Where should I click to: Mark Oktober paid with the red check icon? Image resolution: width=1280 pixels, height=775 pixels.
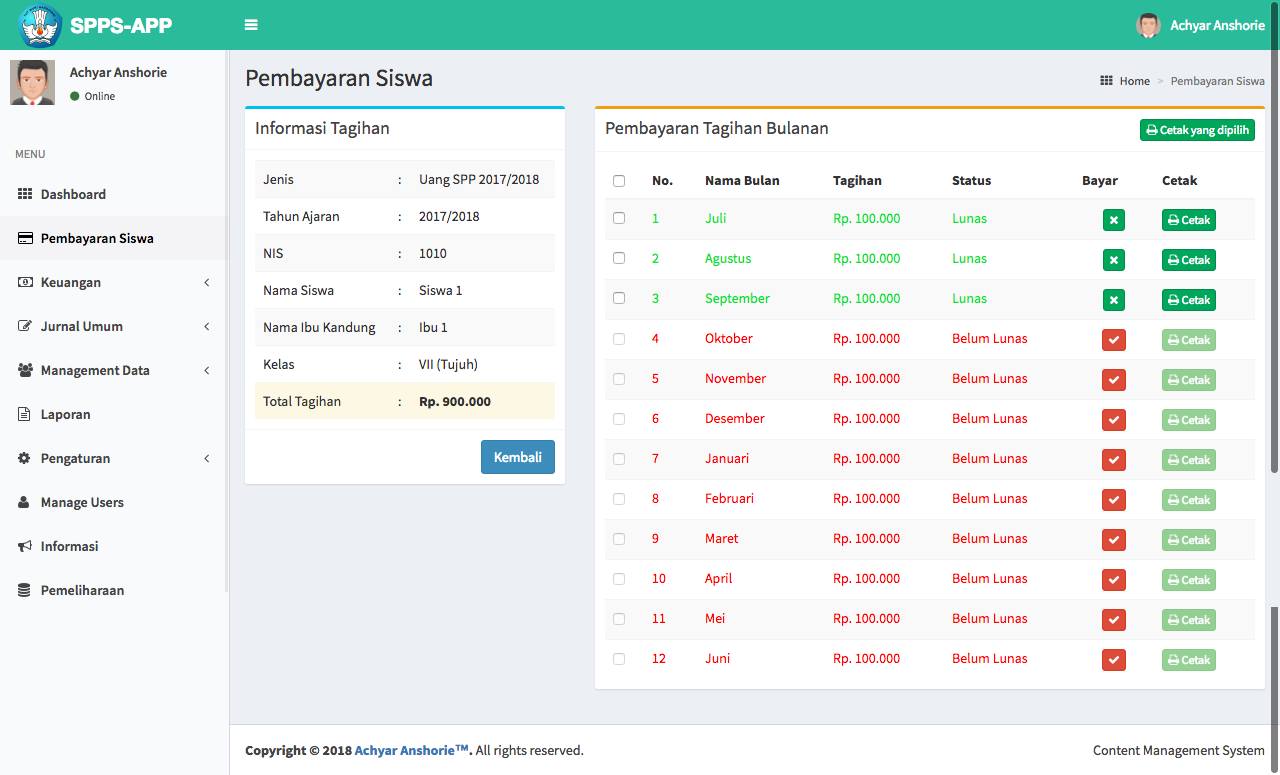point(1113,339)
